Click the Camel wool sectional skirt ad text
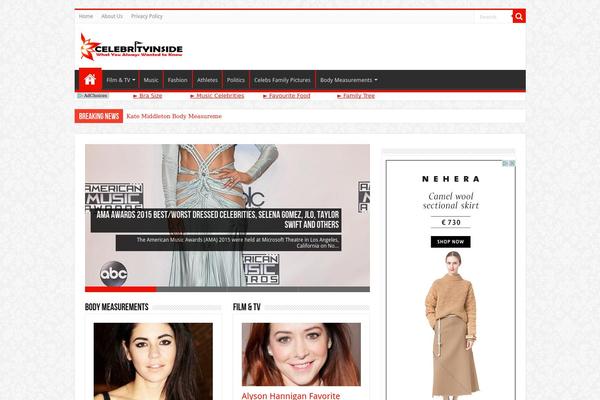Image resolution: width=600 pixels, height=400 pixels. point(451,201)
